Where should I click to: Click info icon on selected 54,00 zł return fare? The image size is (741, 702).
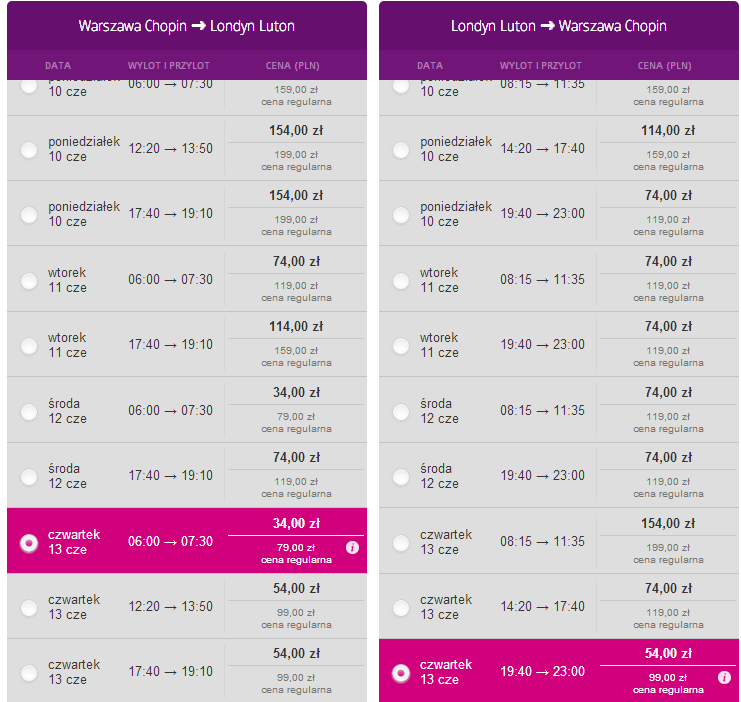[x=724, y=677]
